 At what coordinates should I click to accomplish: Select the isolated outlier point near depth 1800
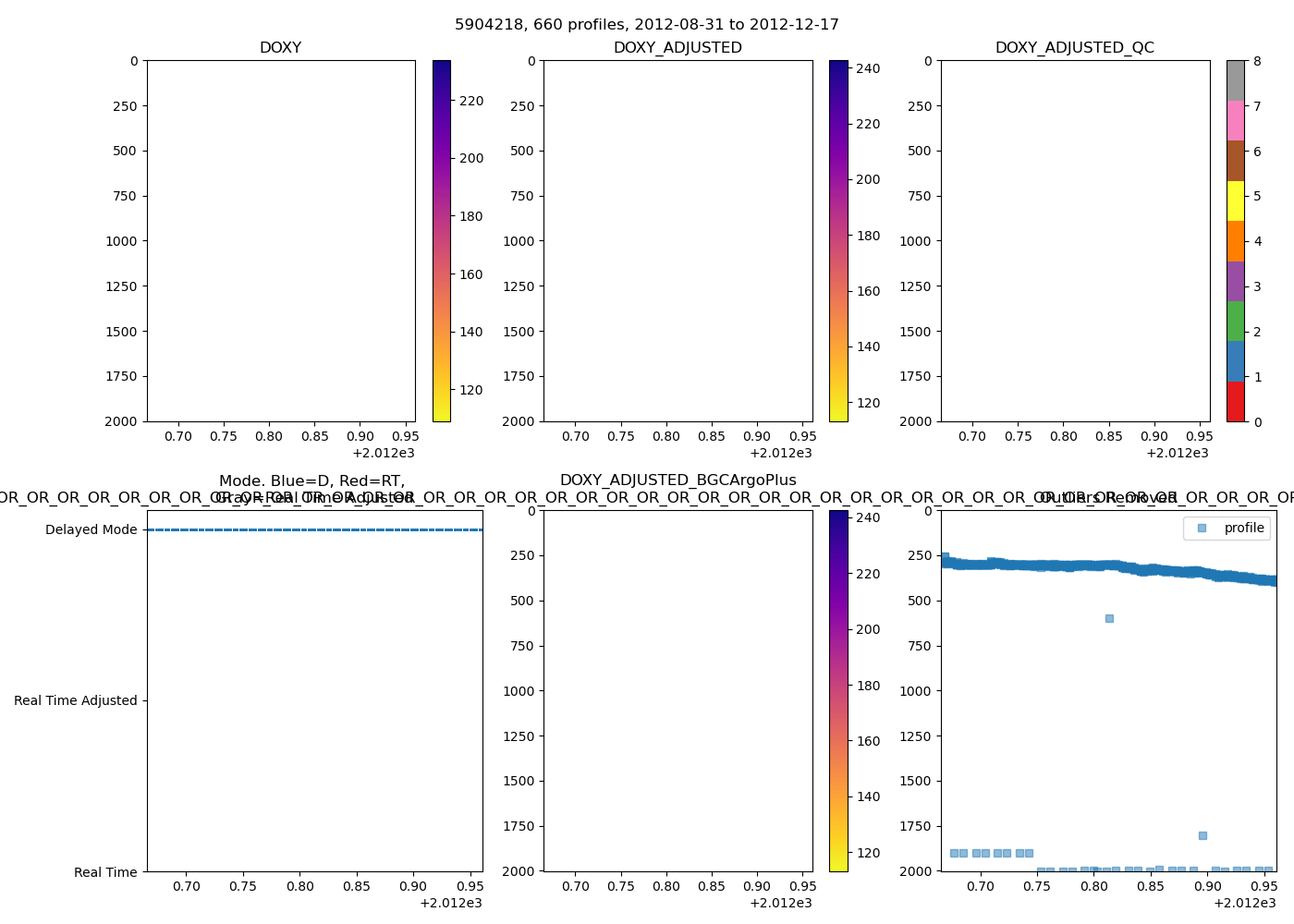[x=1202, y=835]
